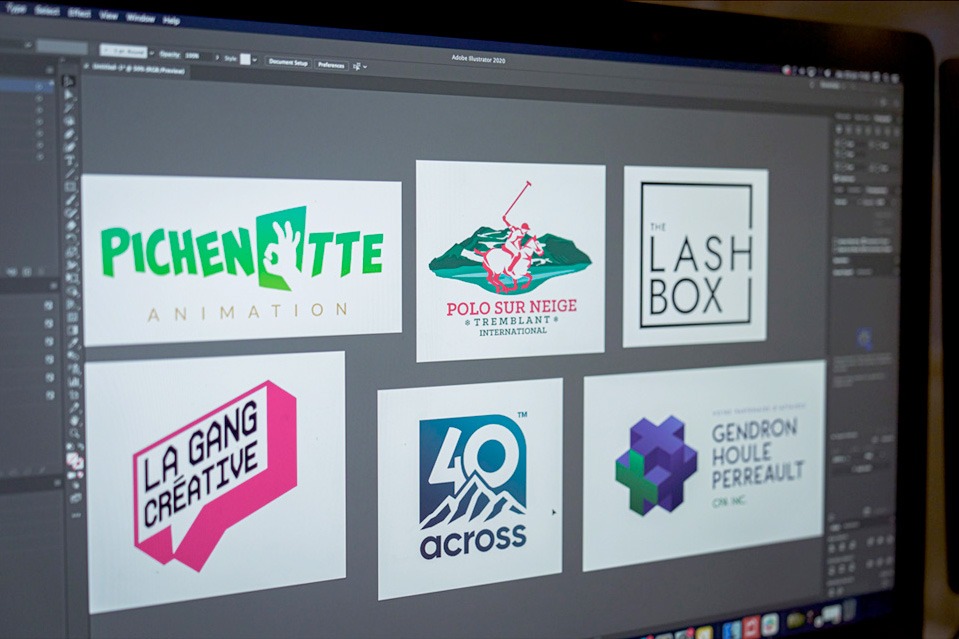Change the screen mode icon in toolbar
959x639 pixels.
pyautogui.click(x=75, y=498)
